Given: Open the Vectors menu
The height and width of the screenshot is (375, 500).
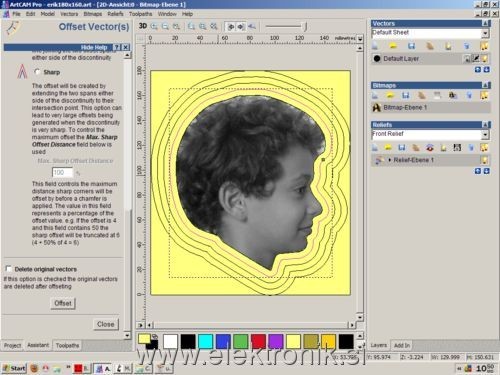Looking at the screenshot, I should (69, 14).
